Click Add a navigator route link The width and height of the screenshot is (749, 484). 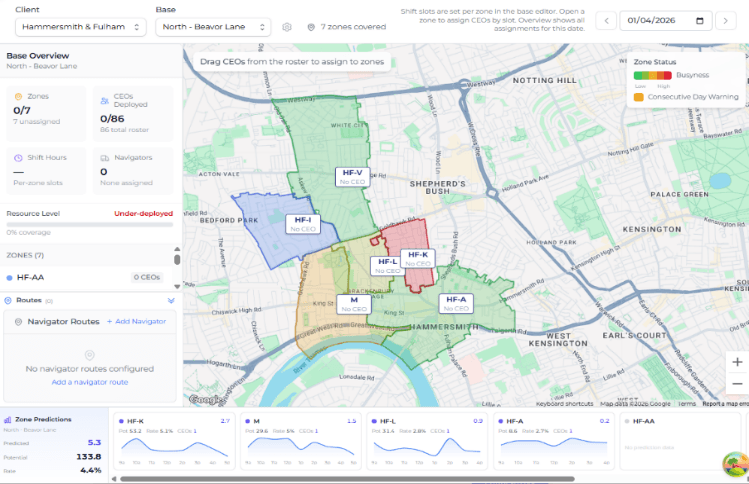90,382
